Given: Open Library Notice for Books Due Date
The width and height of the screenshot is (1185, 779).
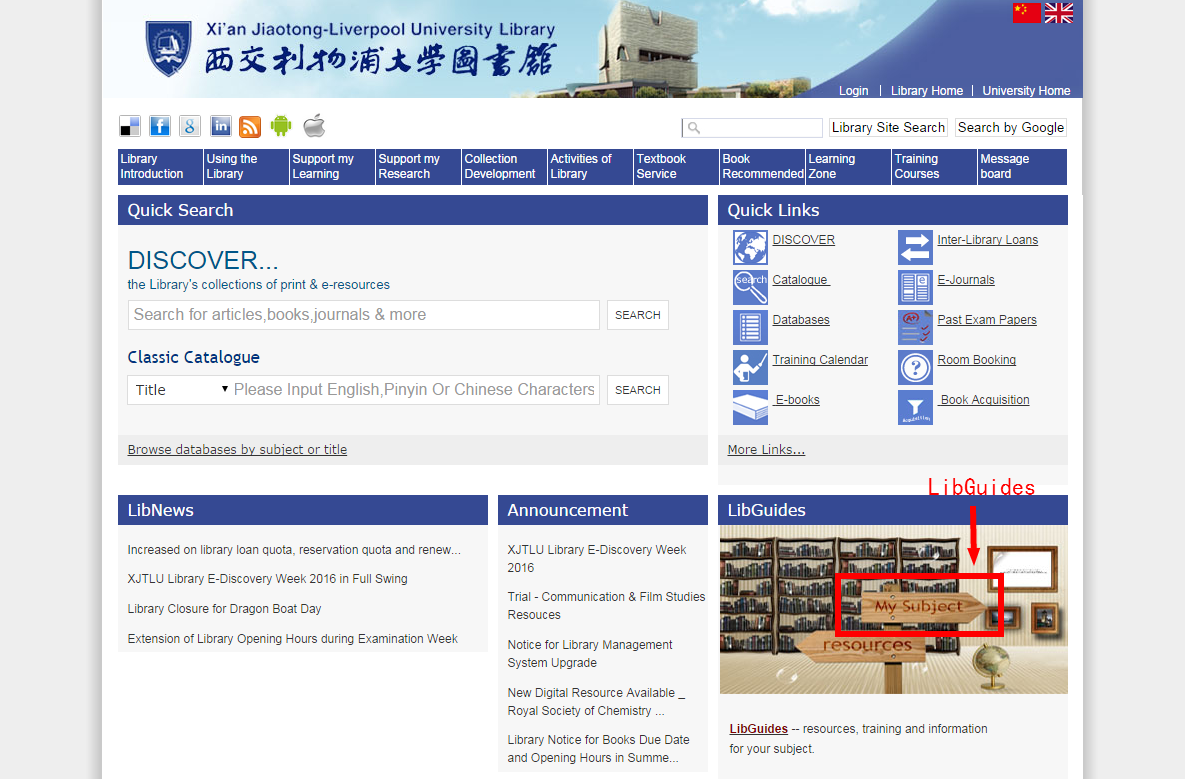Looking at the screenshot, I should pos(599,749).
